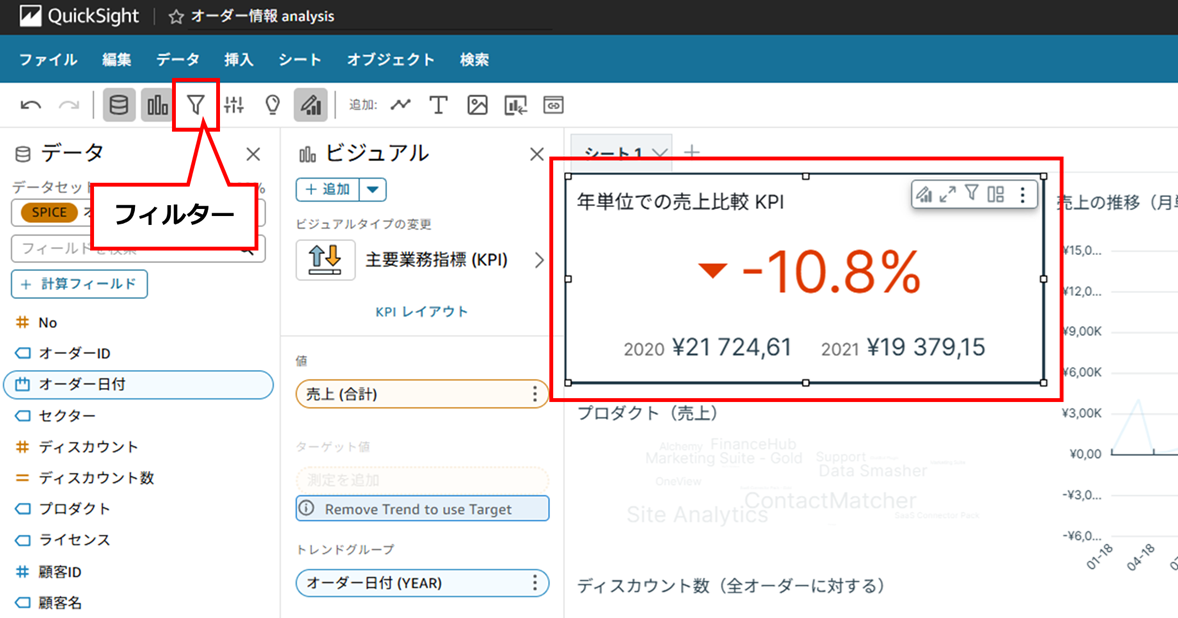
Task: Open the オブジェクト menu
Action: point(391,59)
